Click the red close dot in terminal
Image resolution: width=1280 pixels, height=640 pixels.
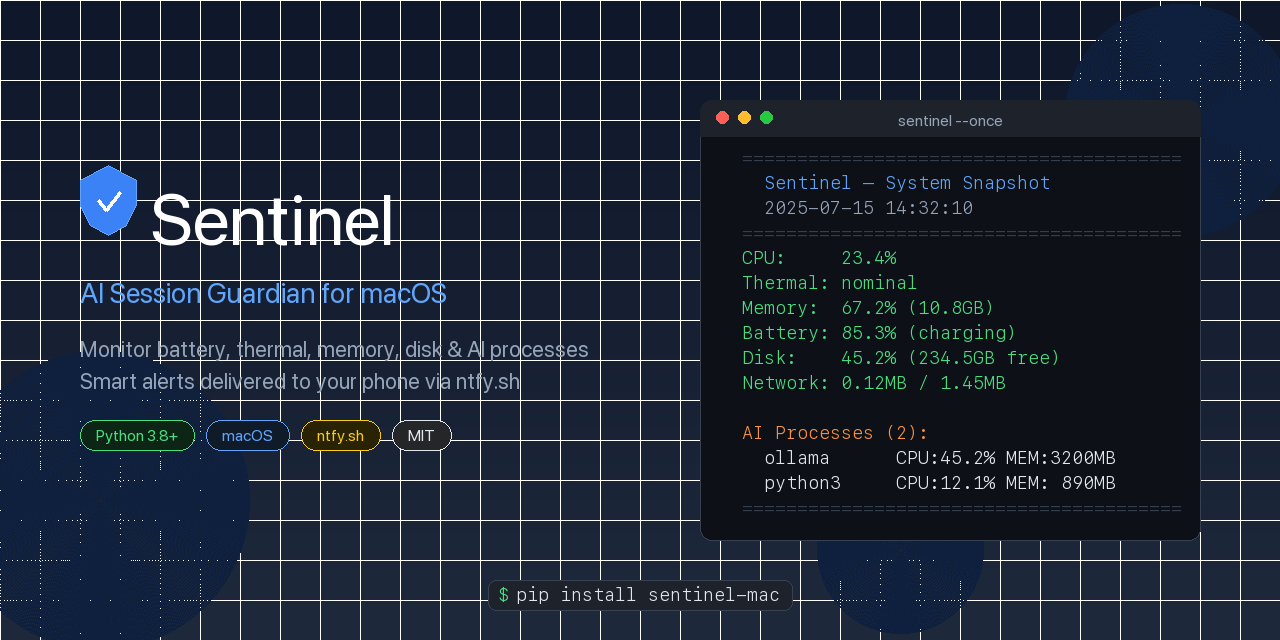[x=722, y=118]
